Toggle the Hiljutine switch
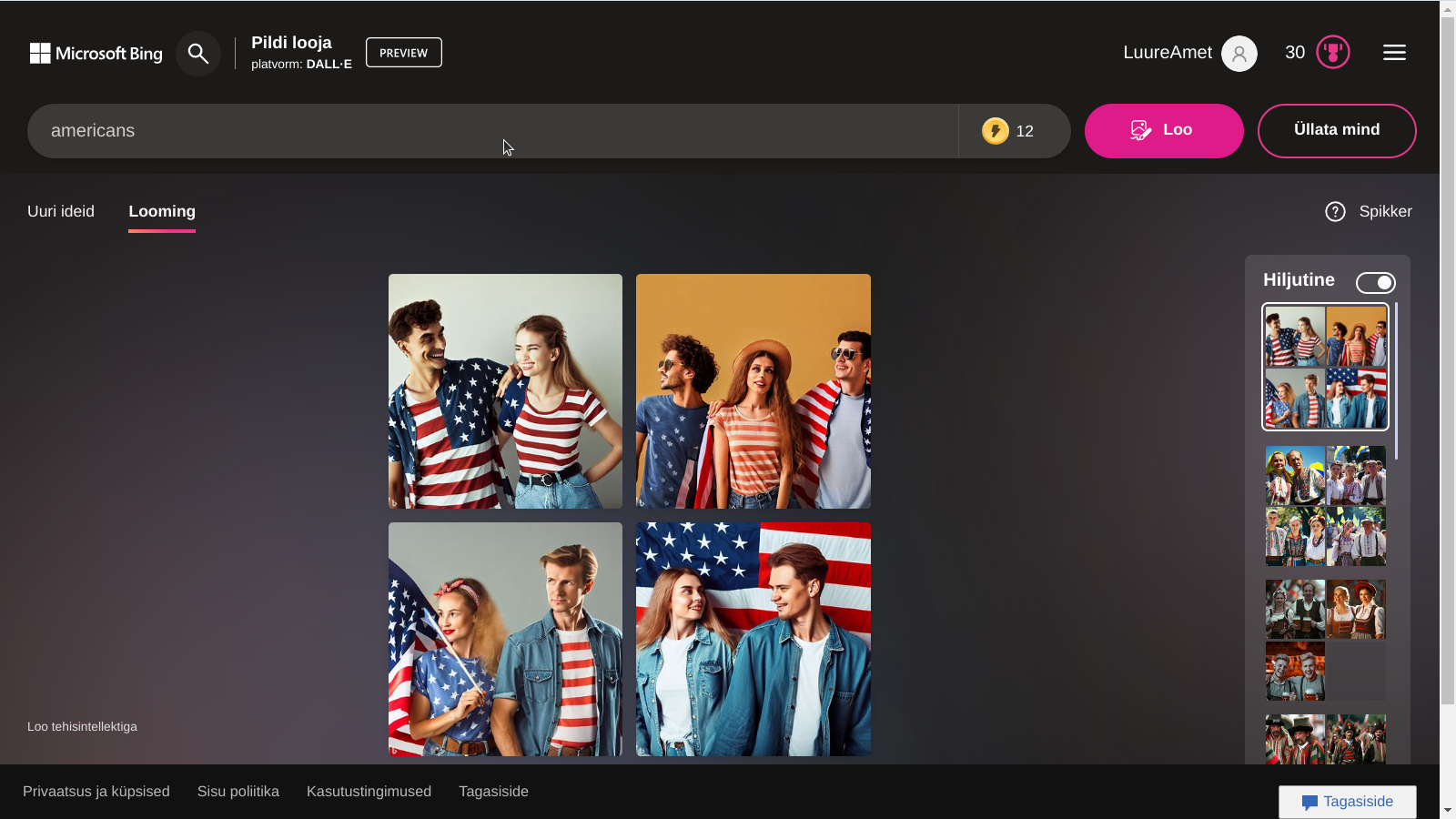The height and width of the screenshot is (819, 1456). tap(1375, 283)
